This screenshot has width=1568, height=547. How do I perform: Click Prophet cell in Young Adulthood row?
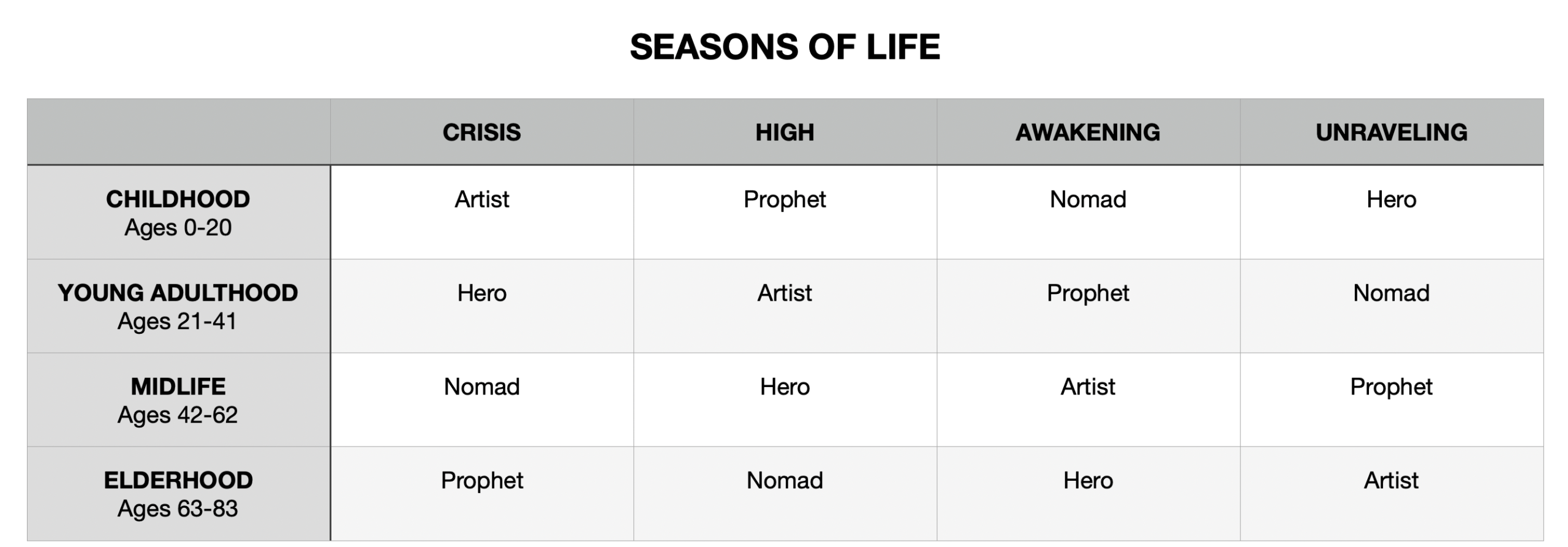[1088, 293]
